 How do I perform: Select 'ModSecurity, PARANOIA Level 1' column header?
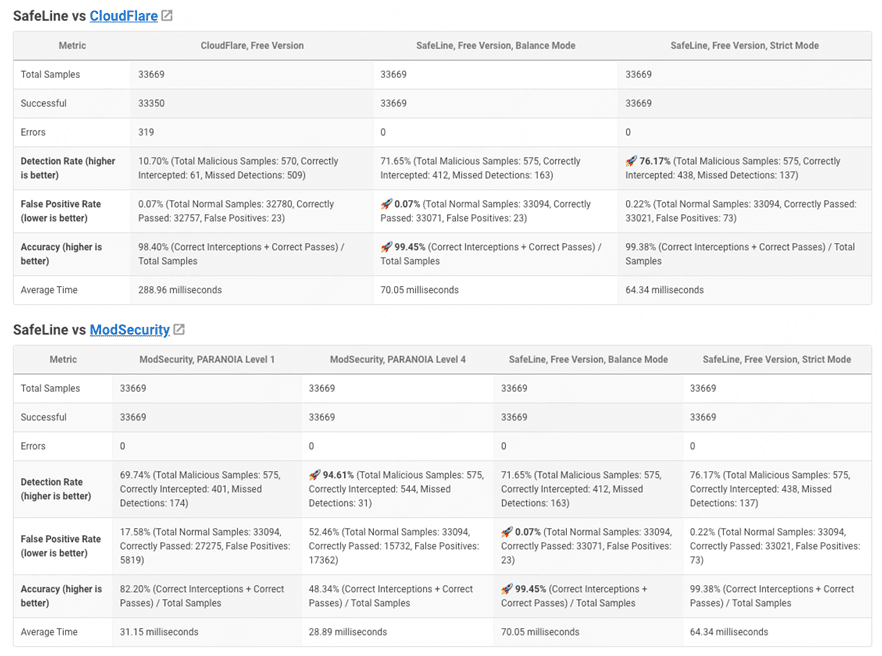[207, 360]
